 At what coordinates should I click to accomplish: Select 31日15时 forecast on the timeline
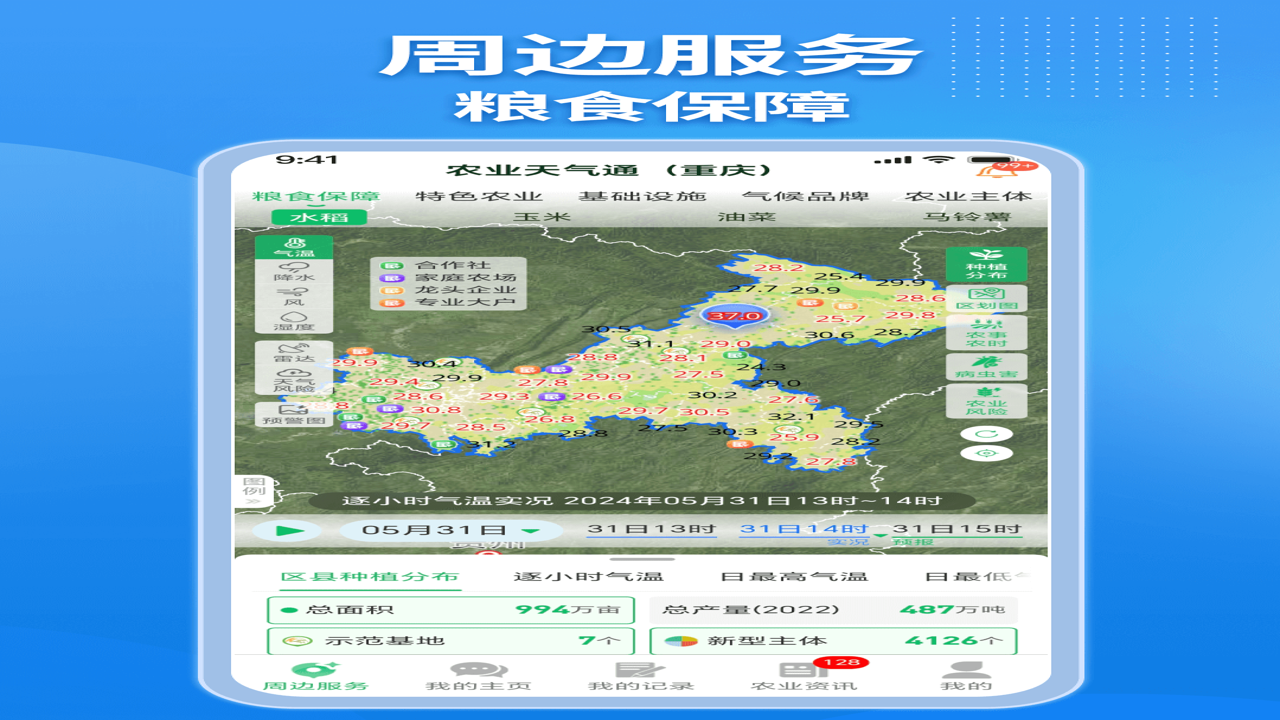[956, 529]
